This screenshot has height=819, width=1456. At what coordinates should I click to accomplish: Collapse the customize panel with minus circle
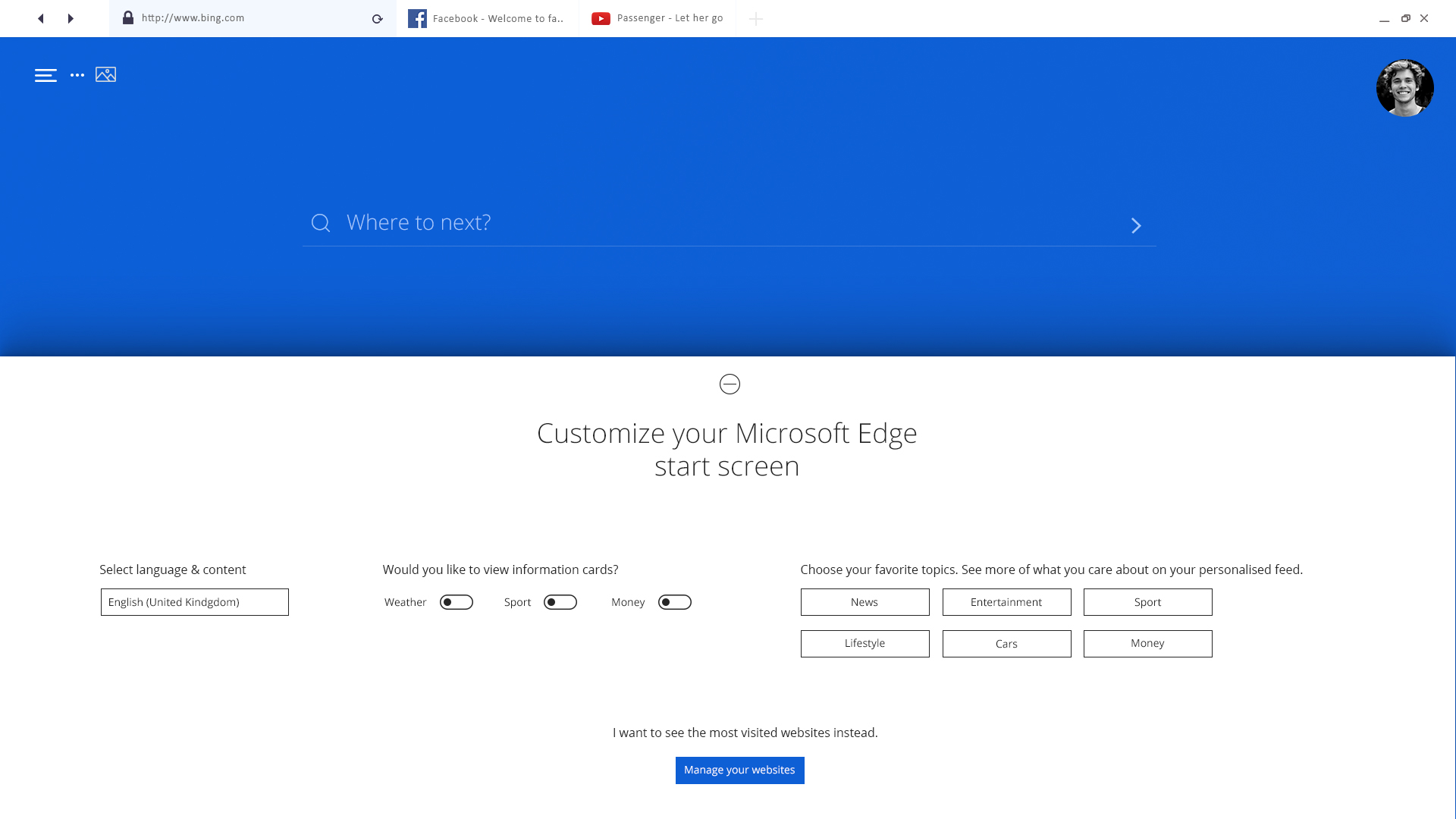[x=730, y=384]
